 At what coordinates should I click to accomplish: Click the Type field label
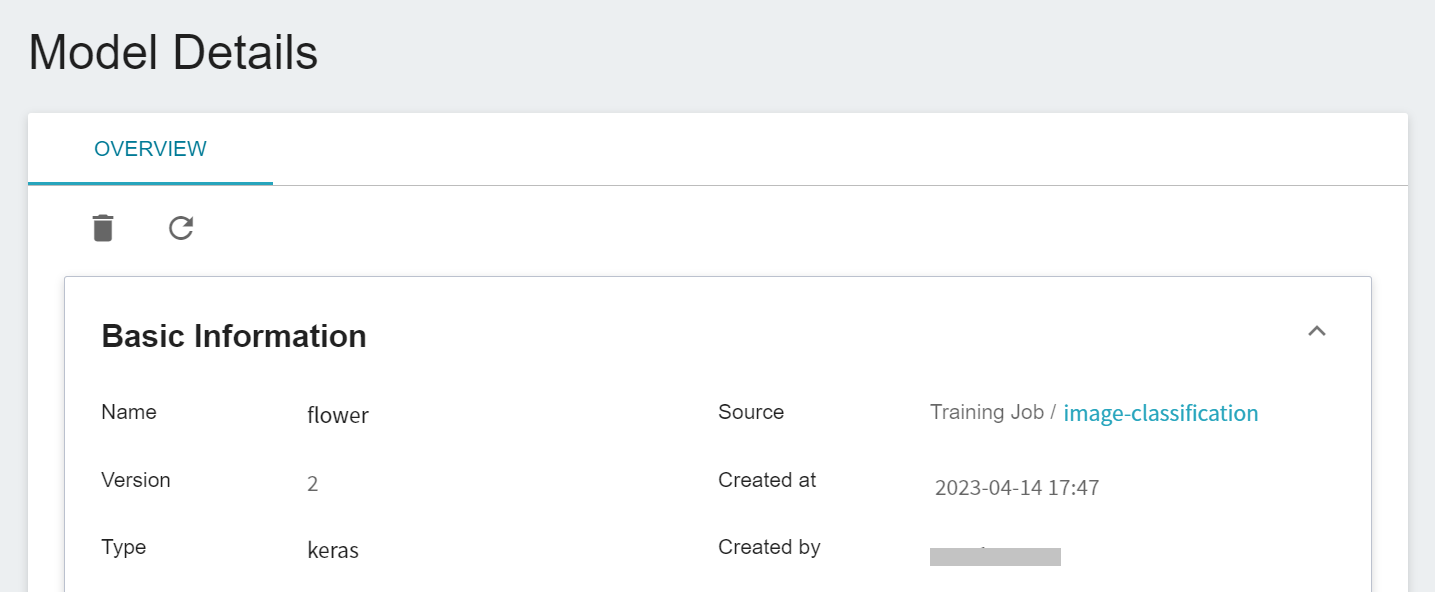[x=124, y=547]
